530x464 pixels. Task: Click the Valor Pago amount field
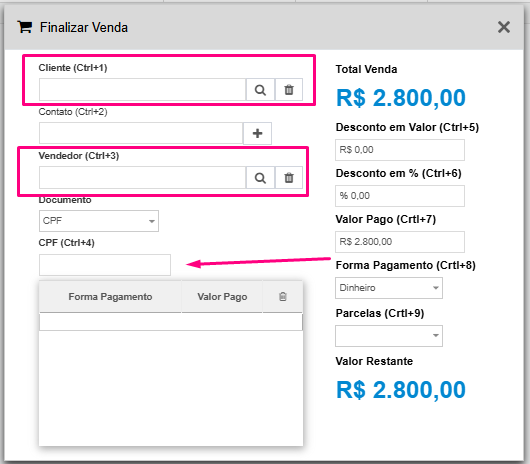(400, 242)
